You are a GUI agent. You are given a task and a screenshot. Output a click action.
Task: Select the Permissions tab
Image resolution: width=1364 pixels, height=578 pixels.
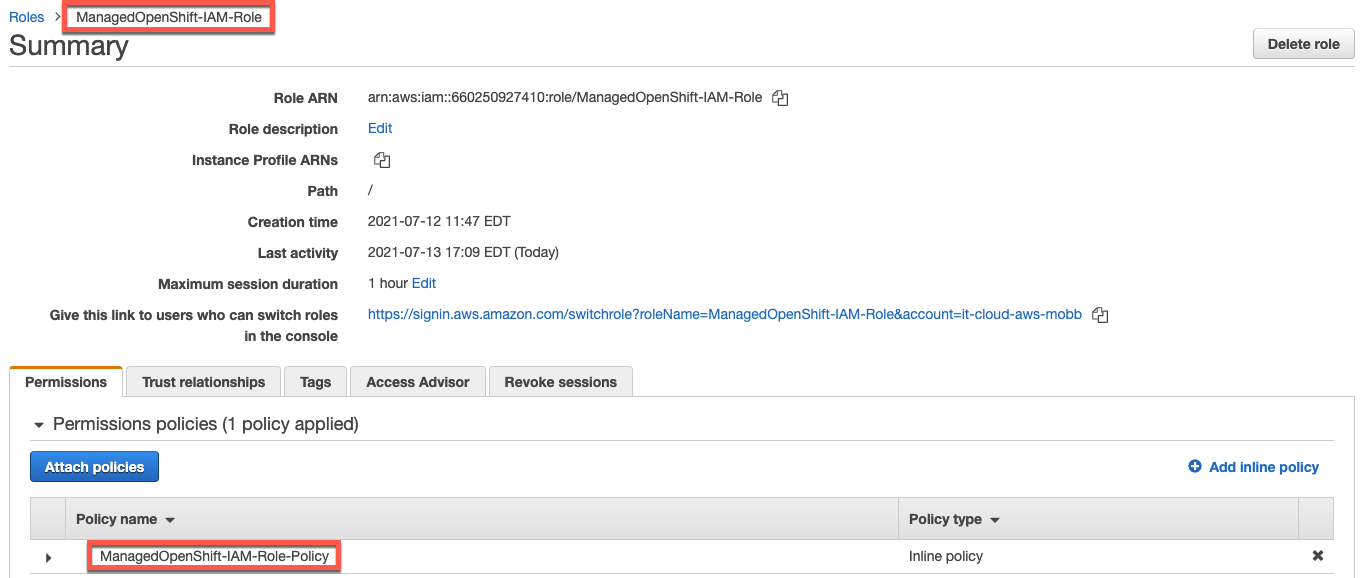click(66, 382)
